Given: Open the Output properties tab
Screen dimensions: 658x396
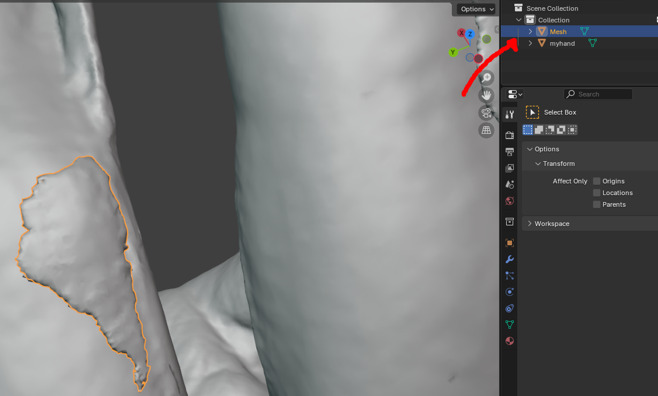Looking at the screenshot, I should click(x=509, y=152).
